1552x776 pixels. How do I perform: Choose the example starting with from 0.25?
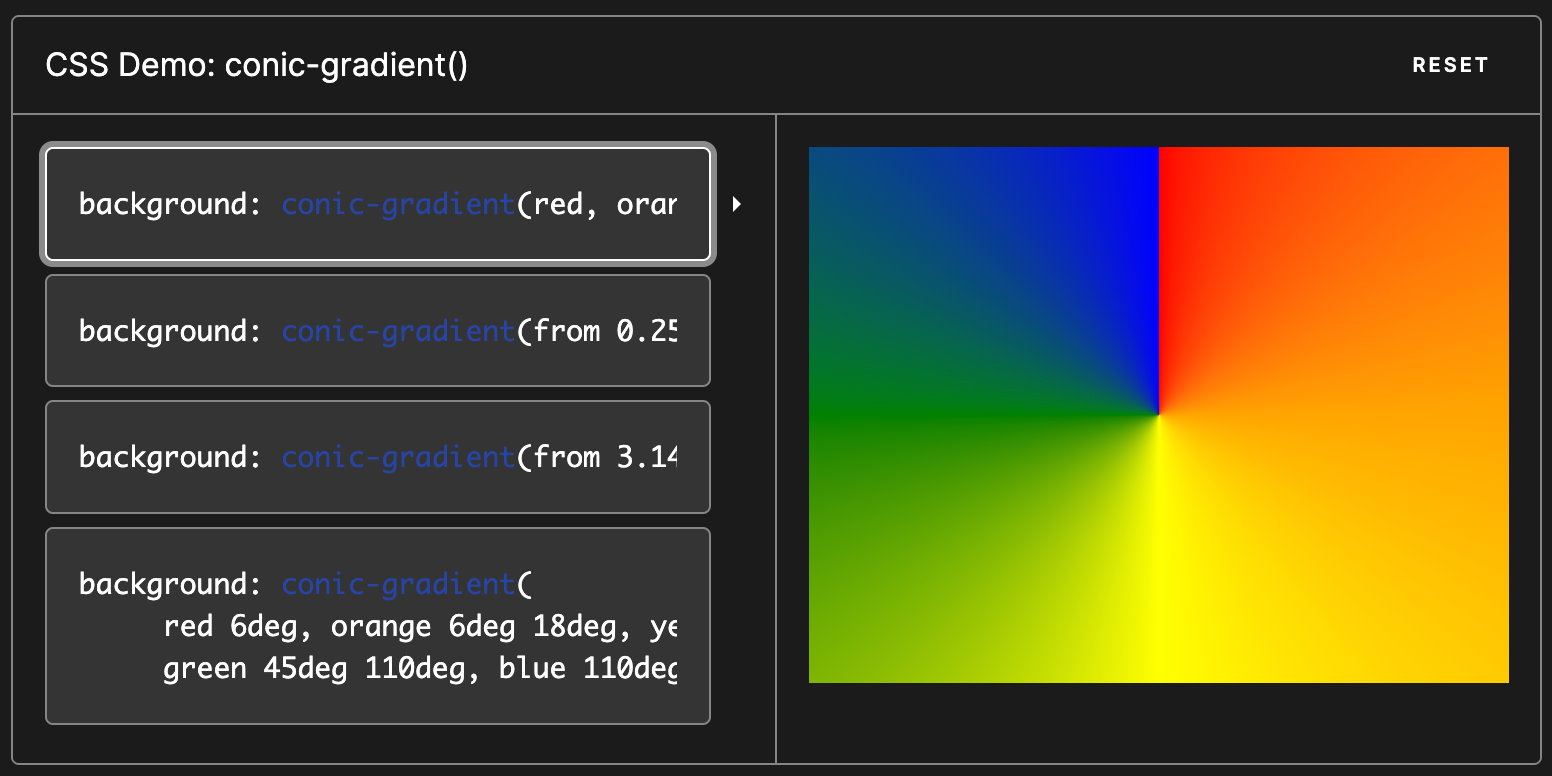coord(378,330)
